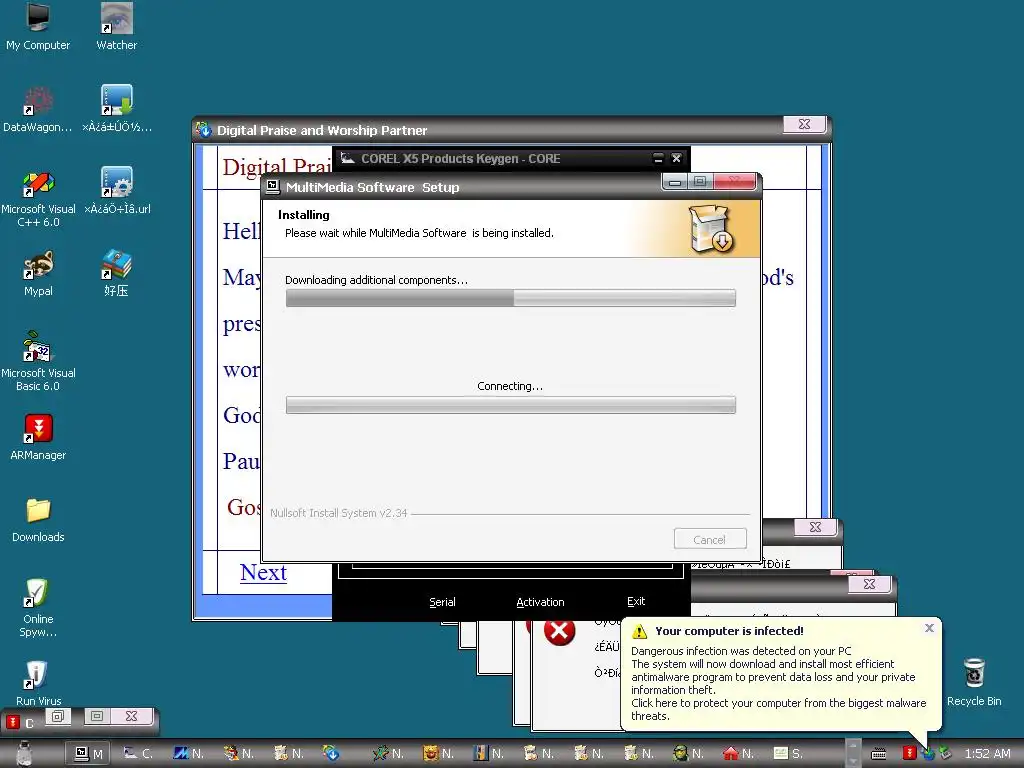This screenshot has height=768, width=1024.
Task: Close the MultiMedia Software Setup window
Action: (x=735, y=182)
